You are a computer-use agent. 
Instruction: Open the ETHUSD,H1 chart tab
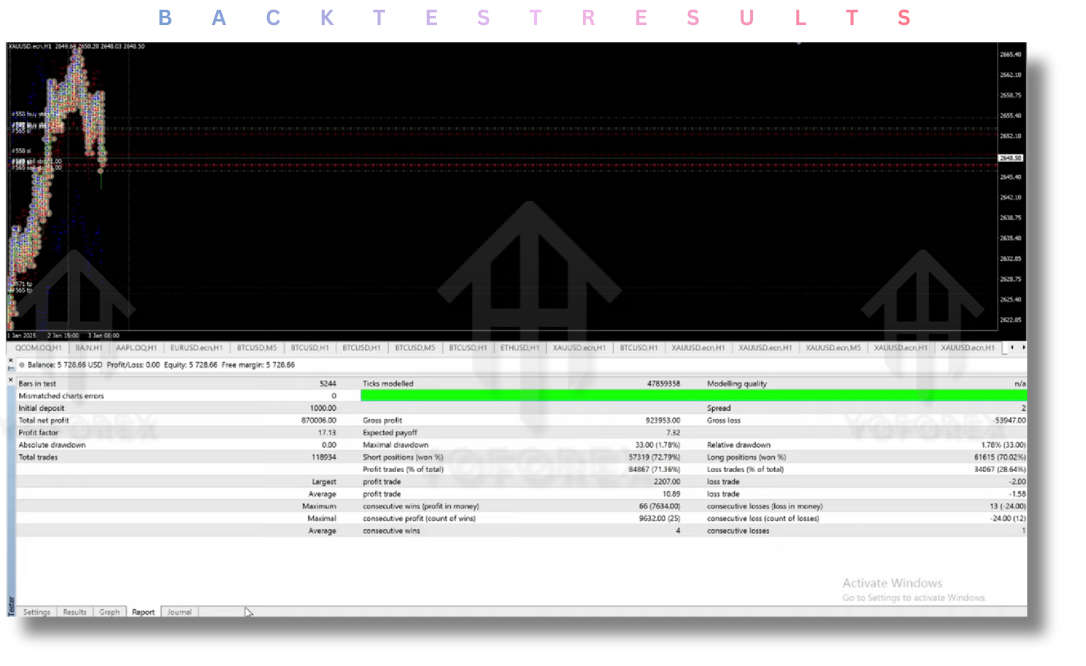pos(520,348)
